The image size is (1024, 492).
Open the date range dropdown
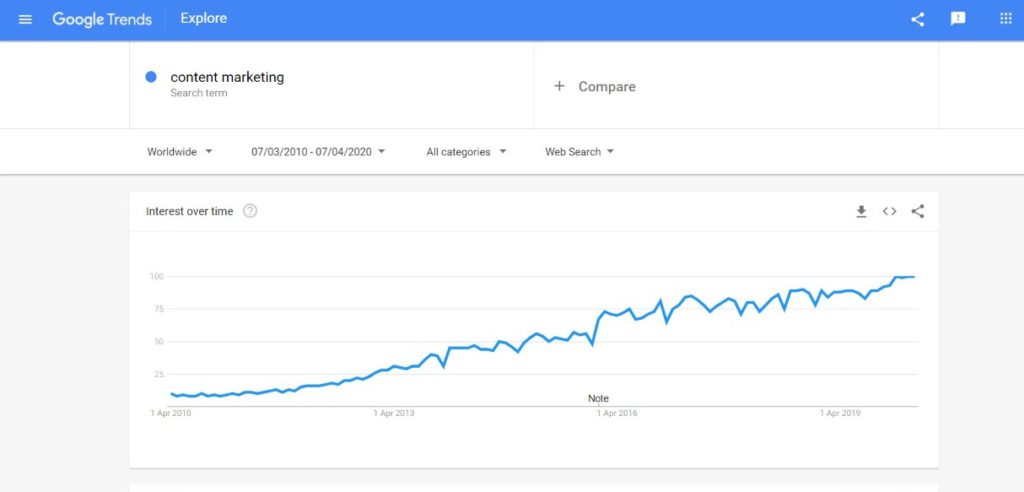coord(318,152)
